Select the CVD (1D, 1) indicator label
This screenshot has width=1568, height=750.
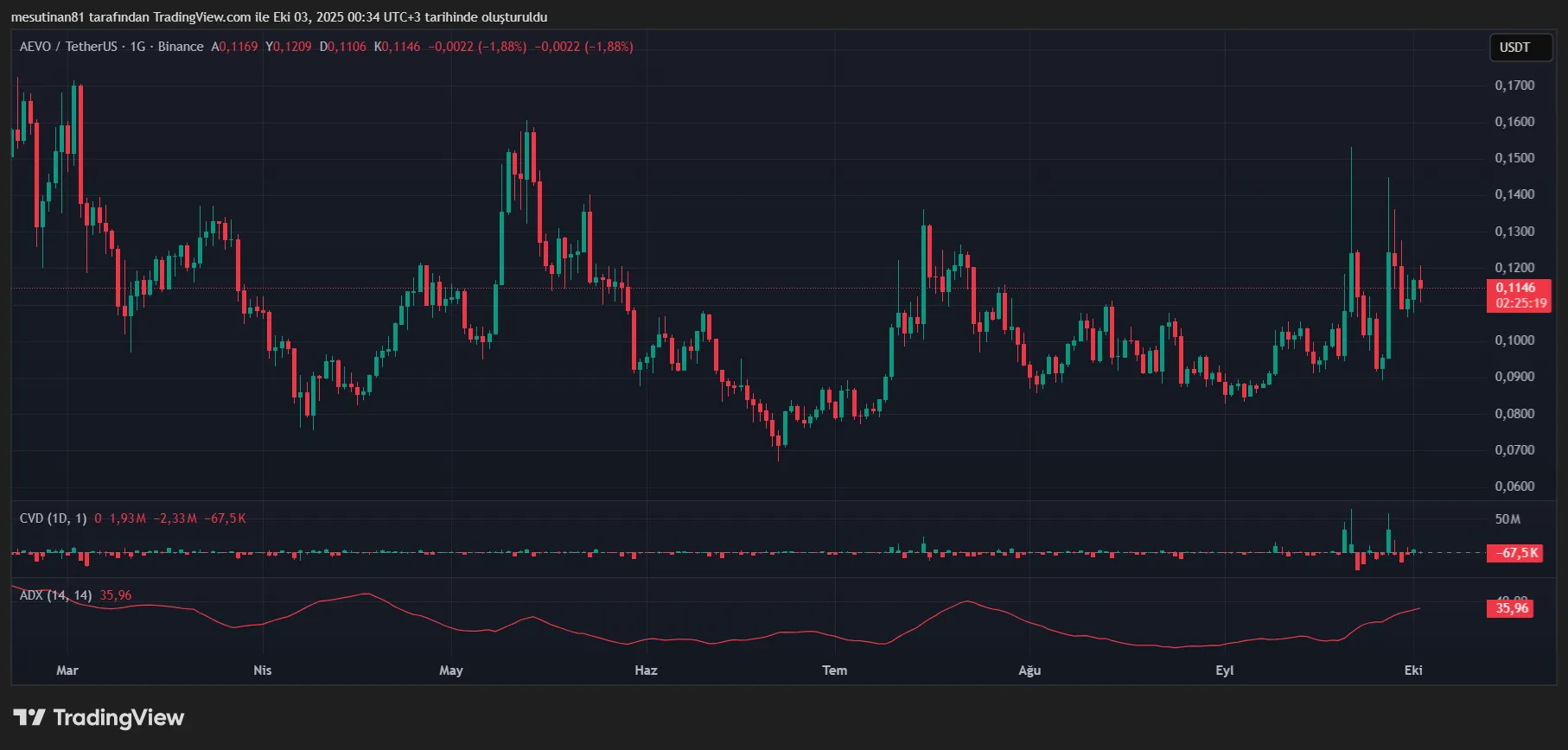point(53,518)
